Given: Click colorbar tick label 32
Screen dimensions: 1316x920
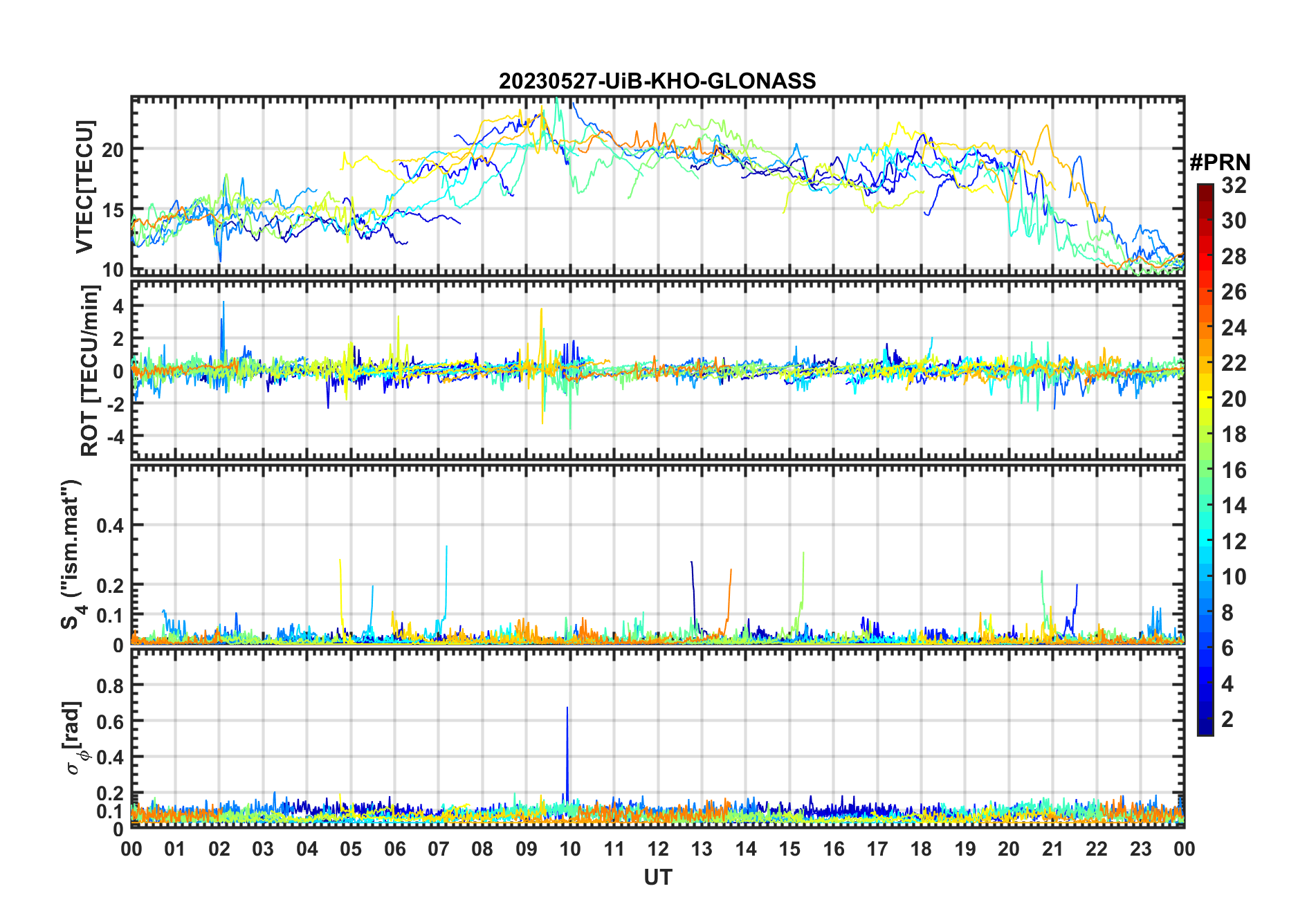Looking at the screenshot, I should tap(1234, 185).
